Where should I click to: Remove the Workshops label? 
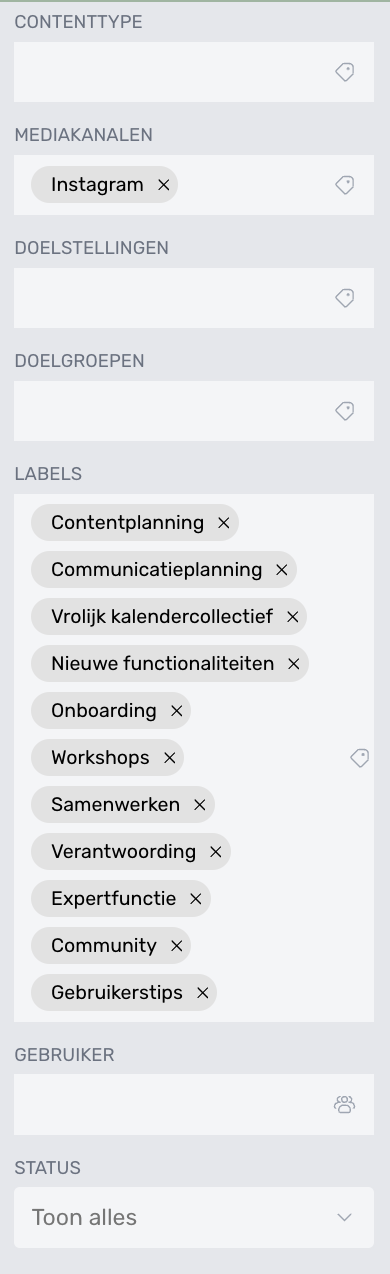[x=169, y=758]
